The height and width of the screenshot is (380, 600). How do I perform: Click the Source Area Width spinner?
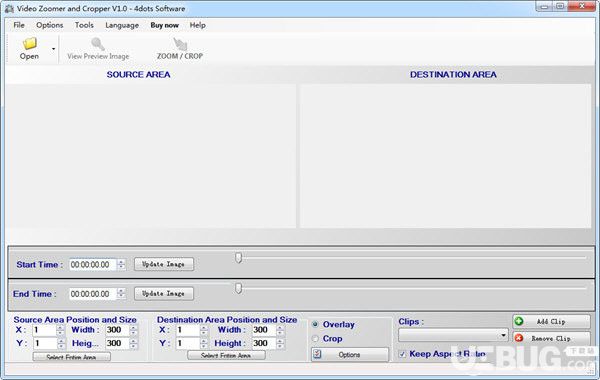click(x=134, y=330)
